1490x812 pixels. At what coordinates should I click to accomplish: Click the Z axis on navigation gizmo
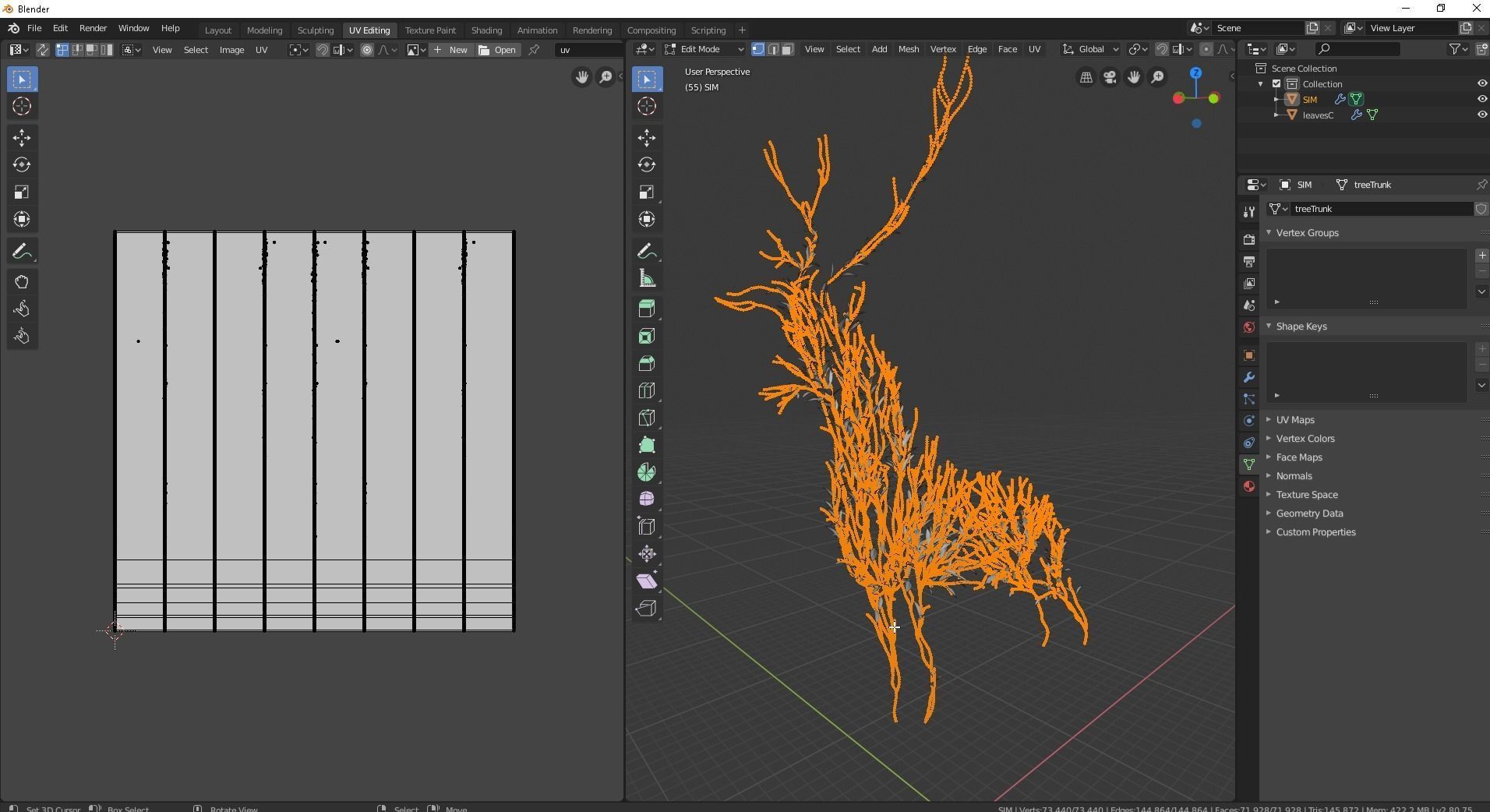[x=1195, y=73]
